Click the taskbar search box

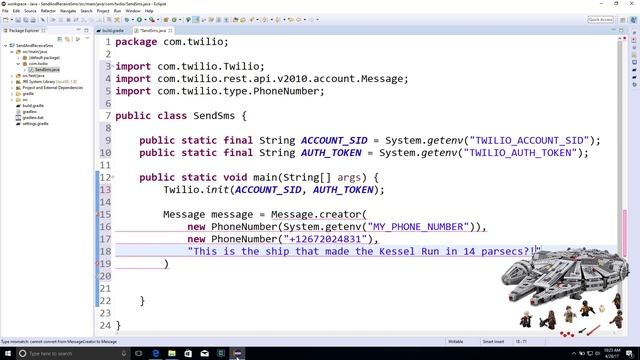click(x=73, y=353)
